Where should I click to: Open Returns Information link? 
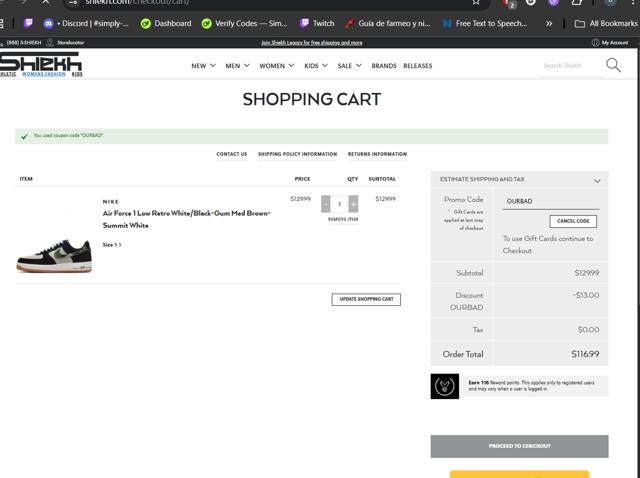click(377, 154)
